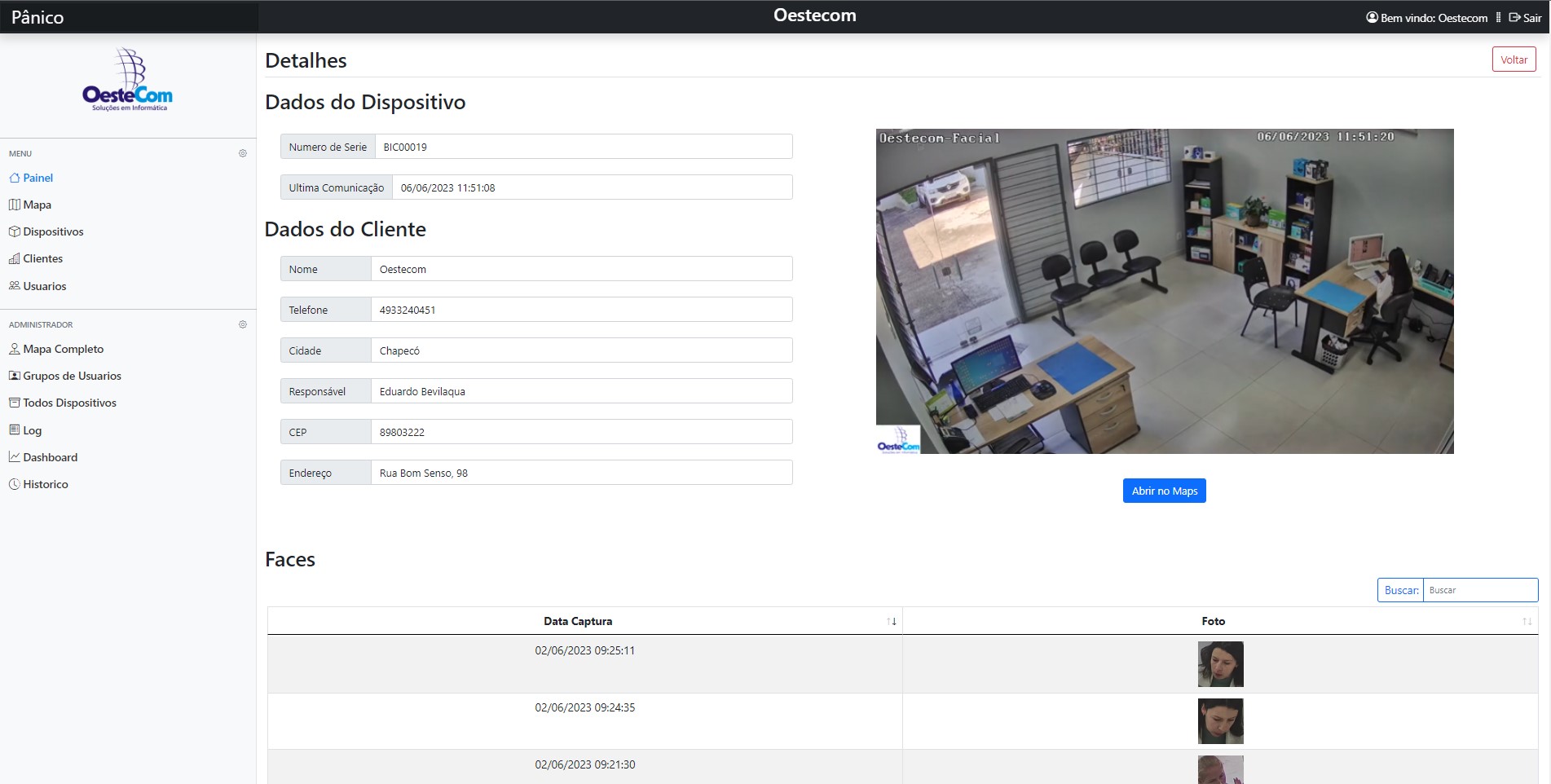
Task: Collapse the MENU section with gear icon
Action: pos(242,153)
